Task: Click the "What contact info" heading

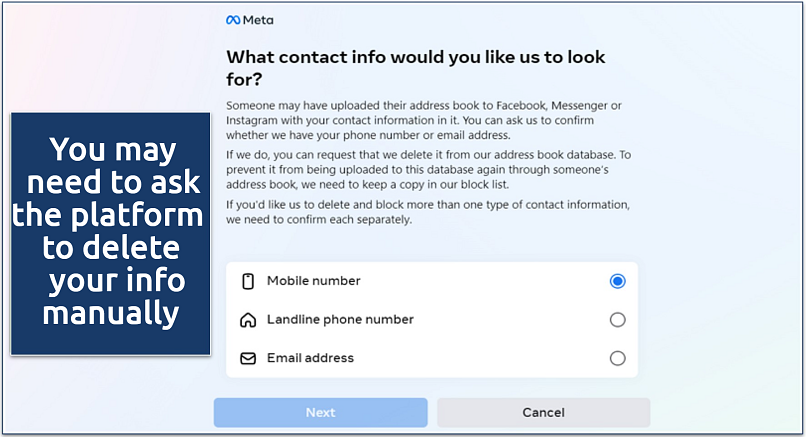Action: 415,68
